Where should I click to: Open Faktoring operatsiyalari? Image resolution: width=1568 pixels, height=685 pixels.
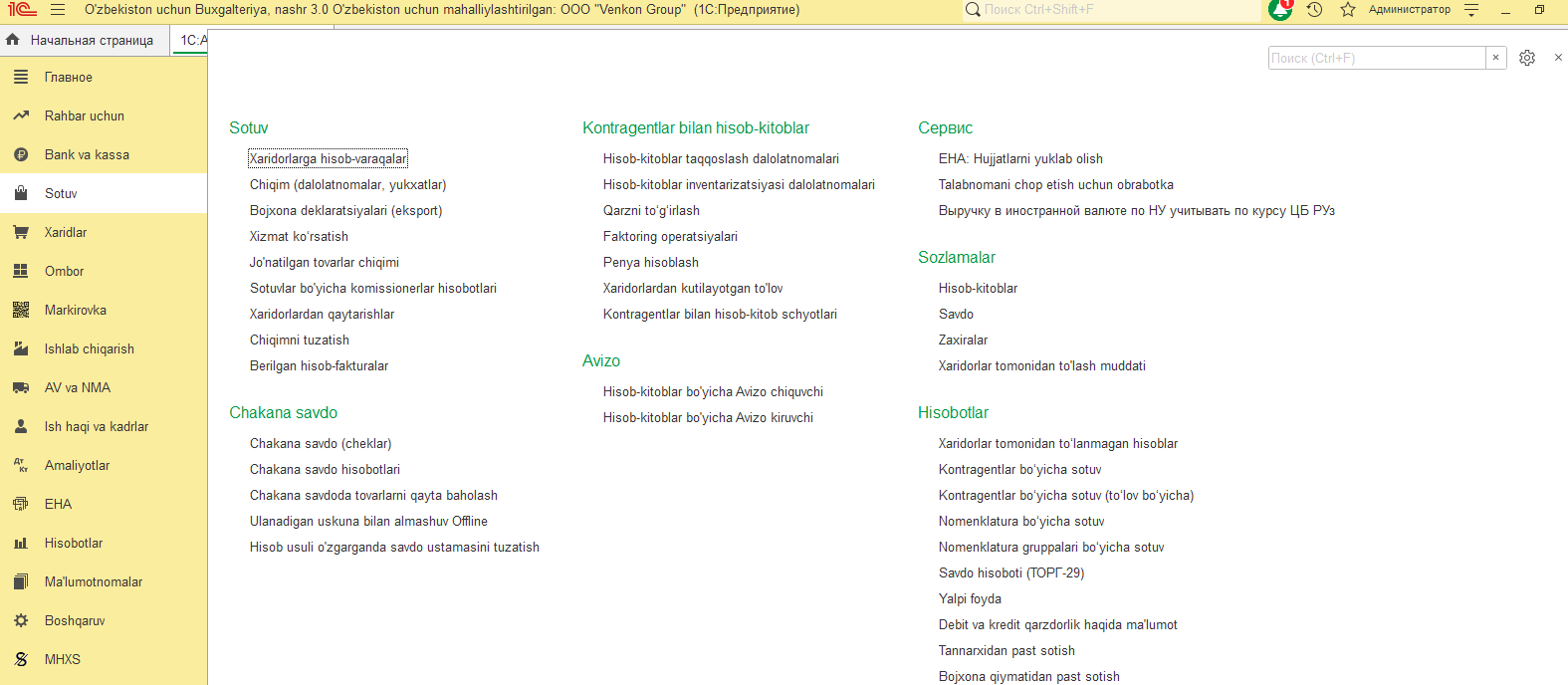pyautogui.click(x=670, y=236)
